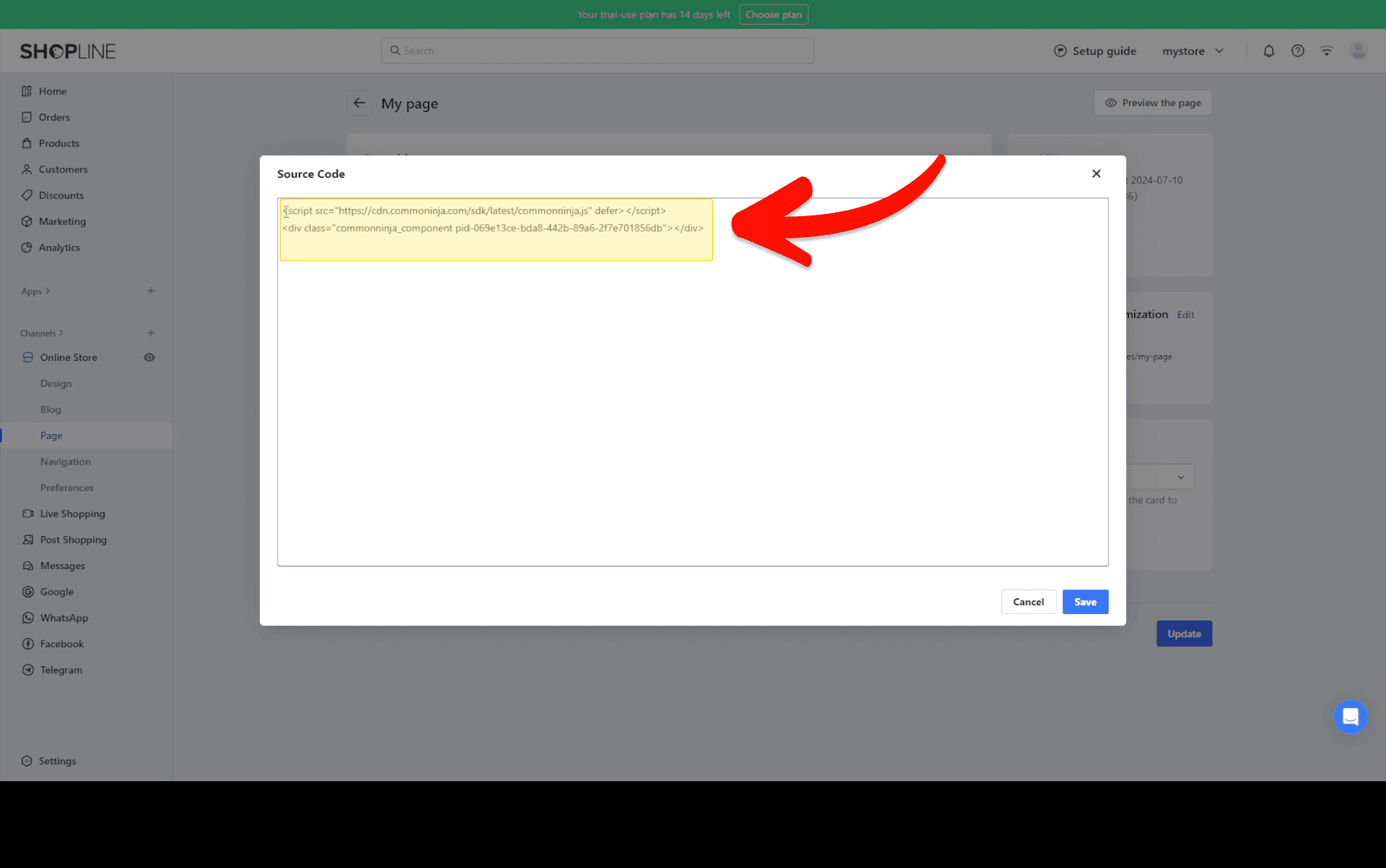Open the Post Shopping channel
The image size is (1386, 868).
(74, 540)
